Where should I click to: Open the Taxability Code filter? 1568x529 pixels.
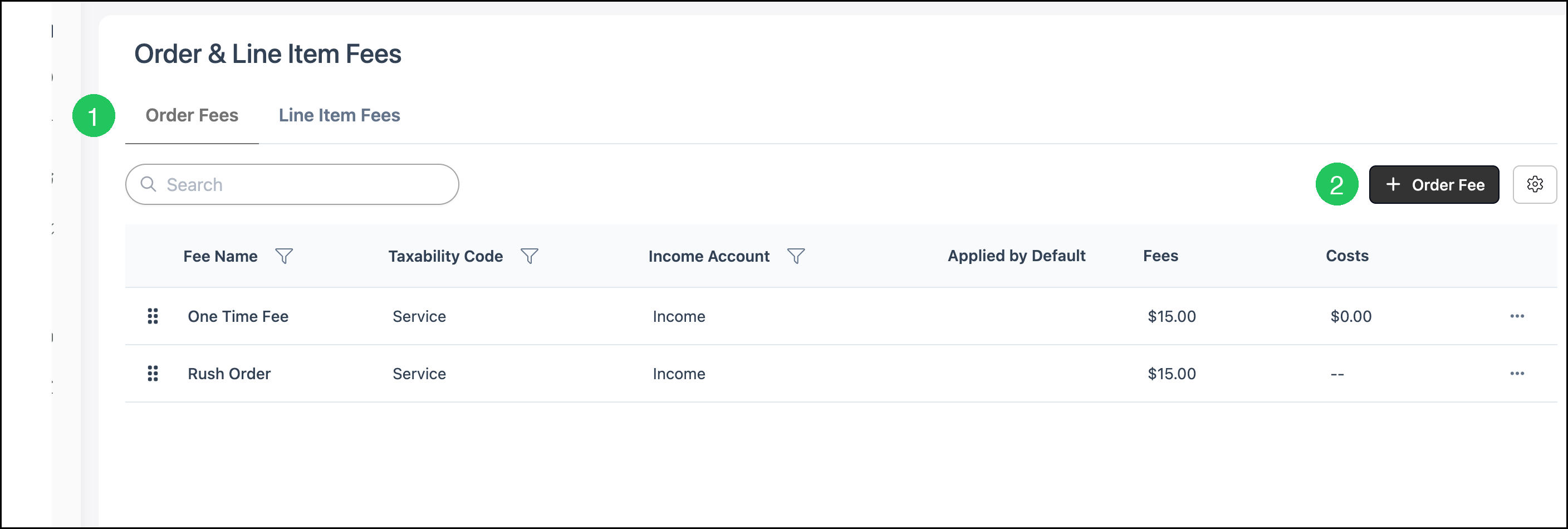click(x=530, y=256)
